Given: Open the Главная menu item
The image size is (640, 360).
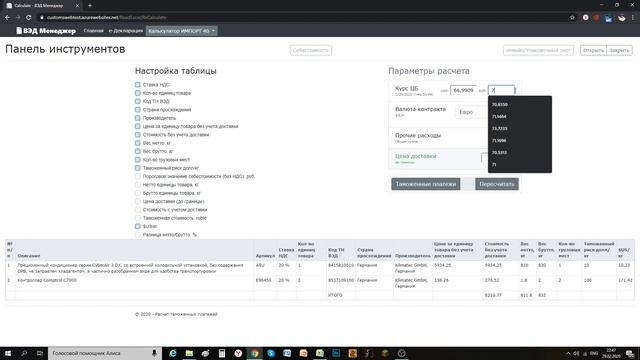Looking at the screenshot, I should (x=93, y=31).
